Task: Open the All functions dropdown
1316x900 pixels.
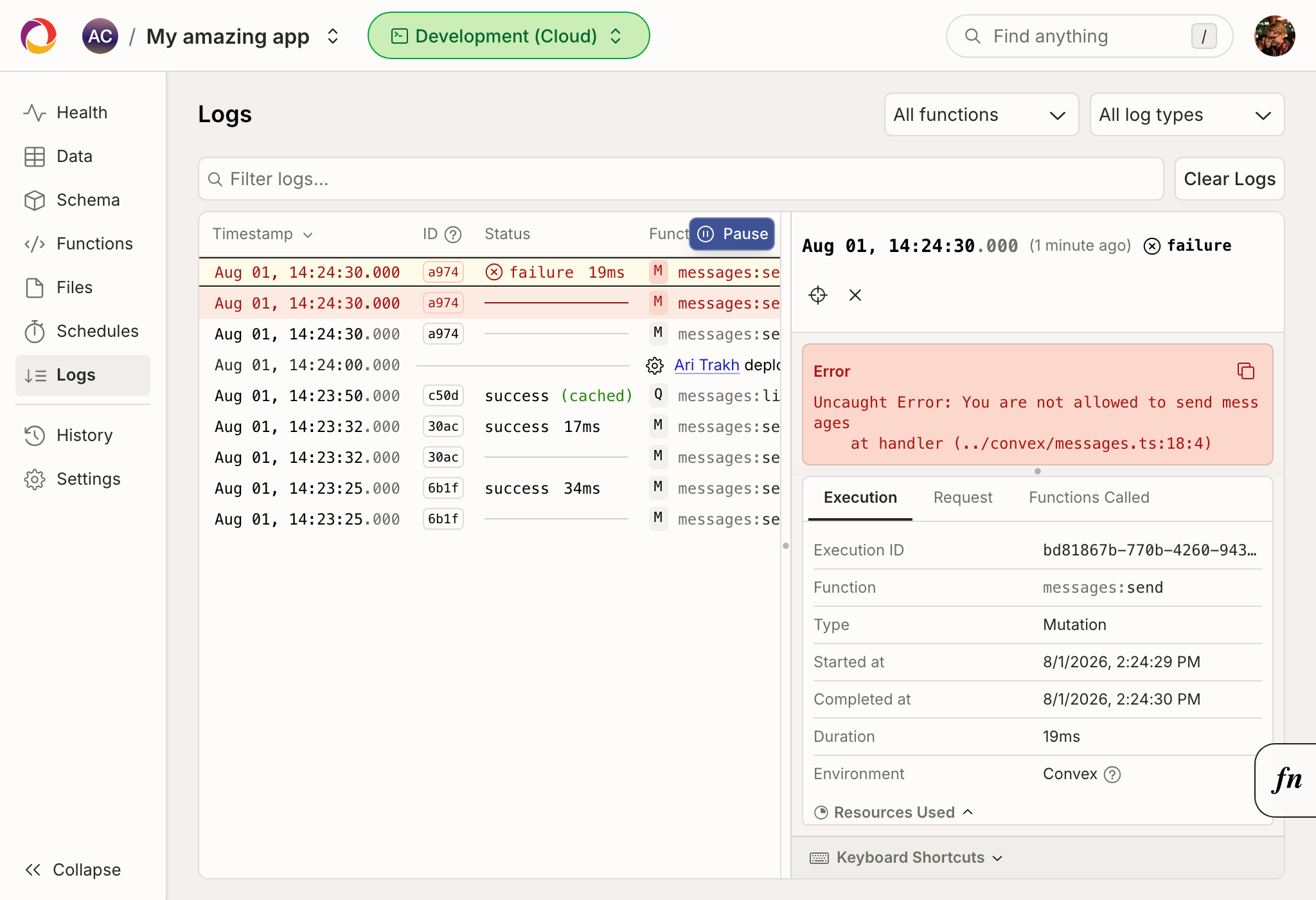Action: pyautogui.click(x=981, y=114)
